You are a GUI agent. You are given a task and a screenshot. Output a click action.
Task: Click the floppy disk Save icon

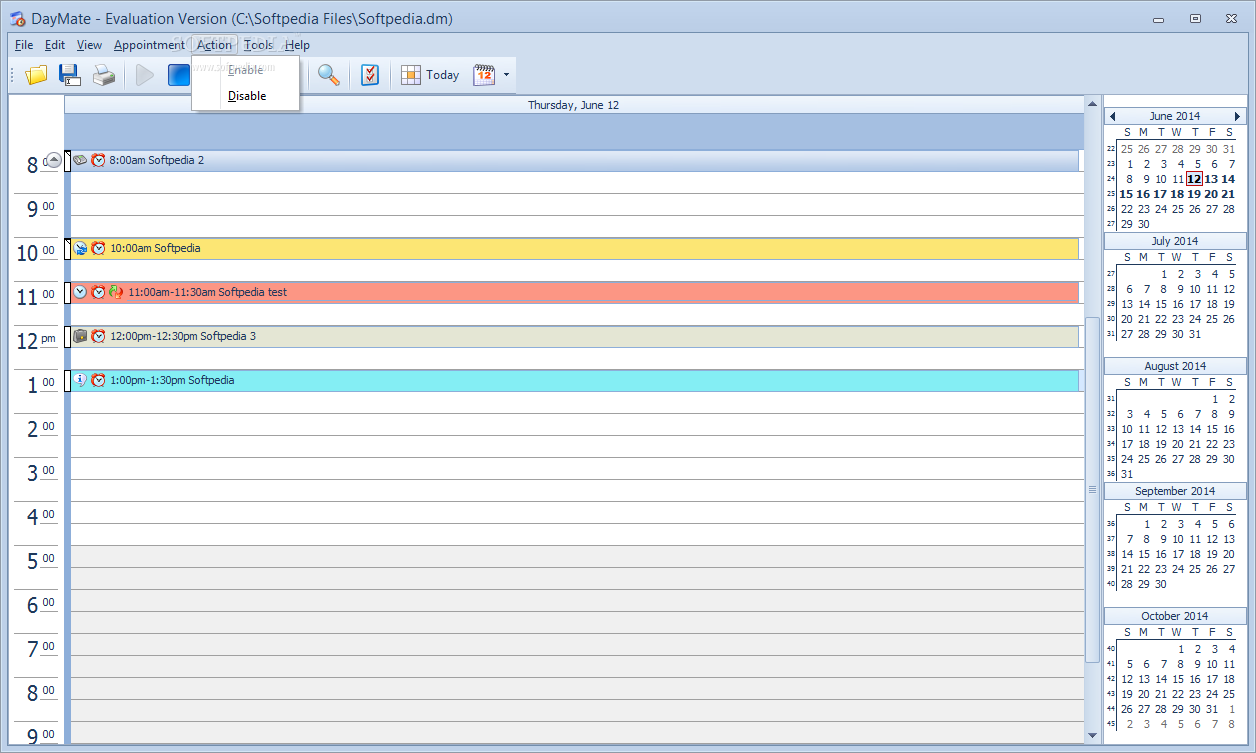(70, 75)
